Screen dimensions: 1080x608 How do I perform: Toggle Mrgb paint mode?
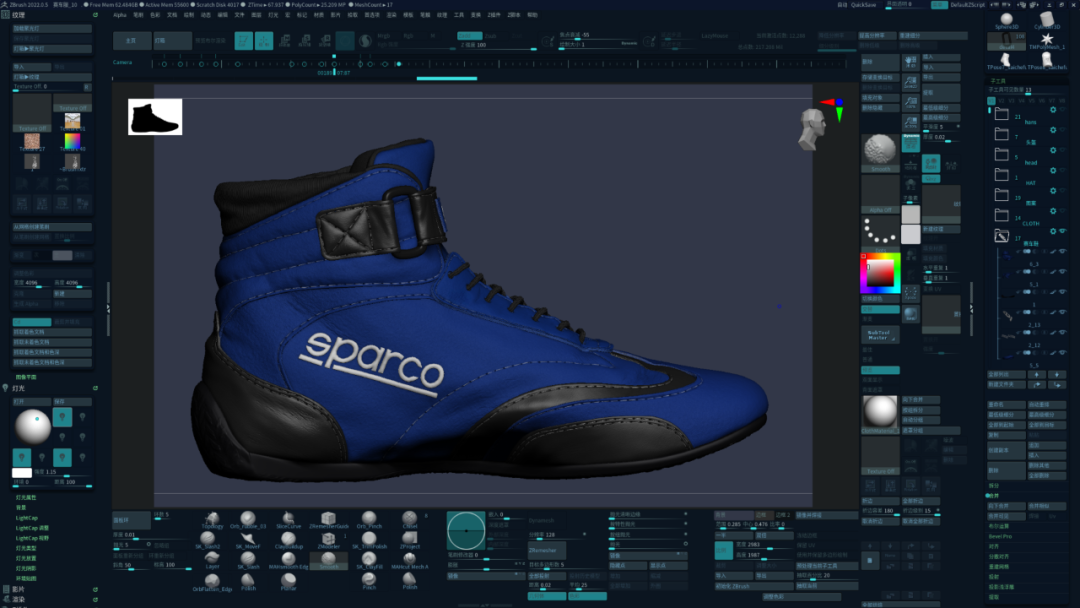(384, 36)
